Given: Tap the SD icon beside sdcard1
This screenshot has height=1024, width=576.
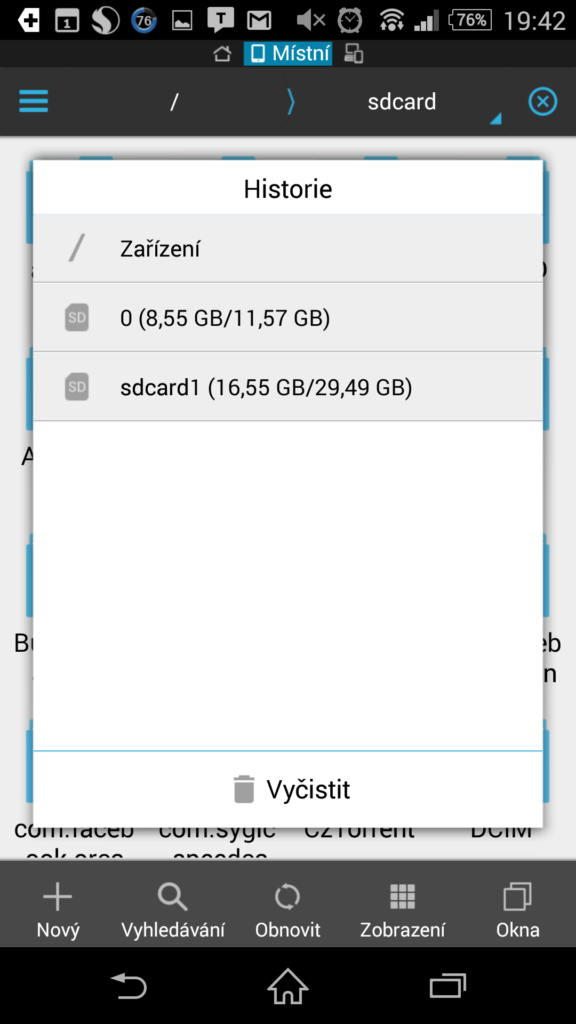Looking at the screenshot, I should 77,387.
